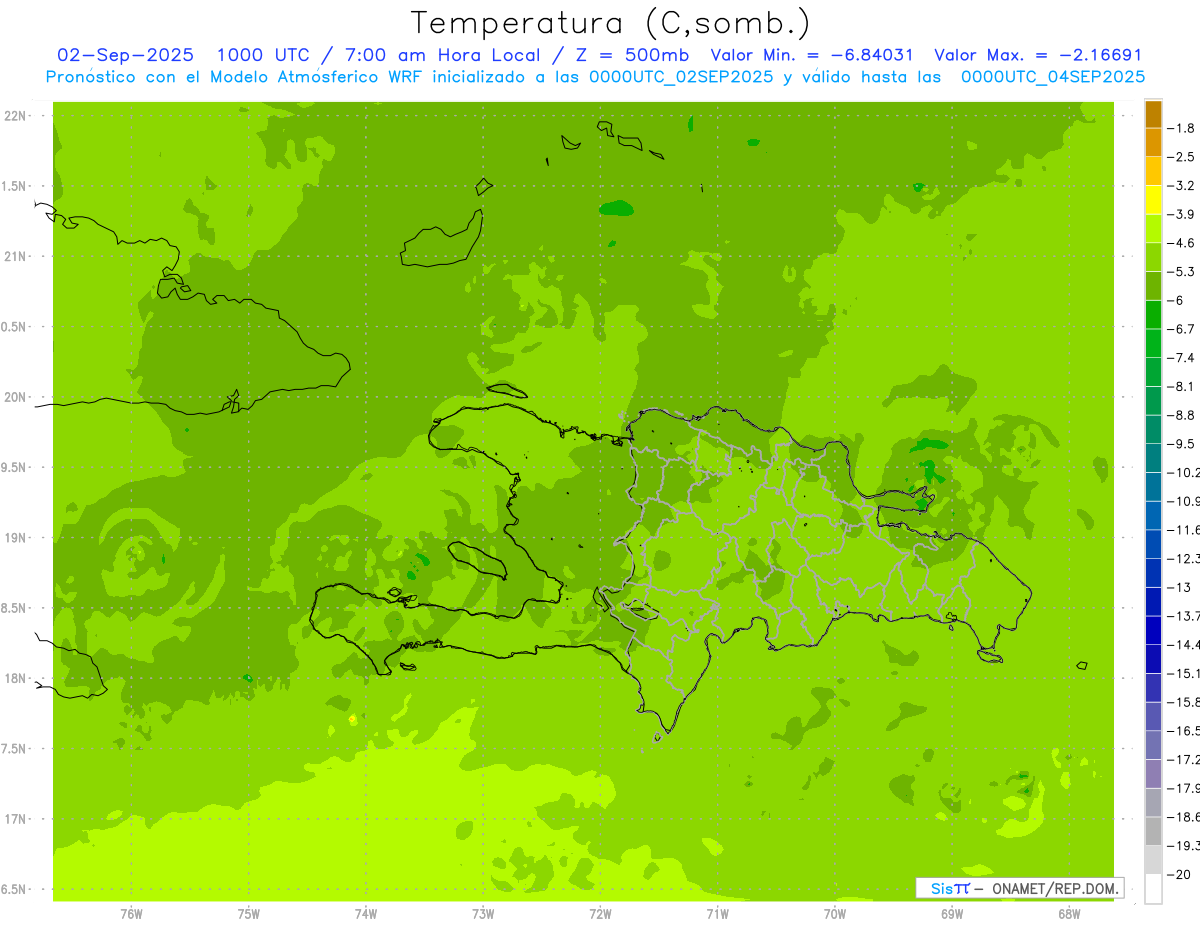Pick the legend swatch between -4.6 and -5.3
This screenshot has width=1200, height=927.
click(x=1153, y=257)
